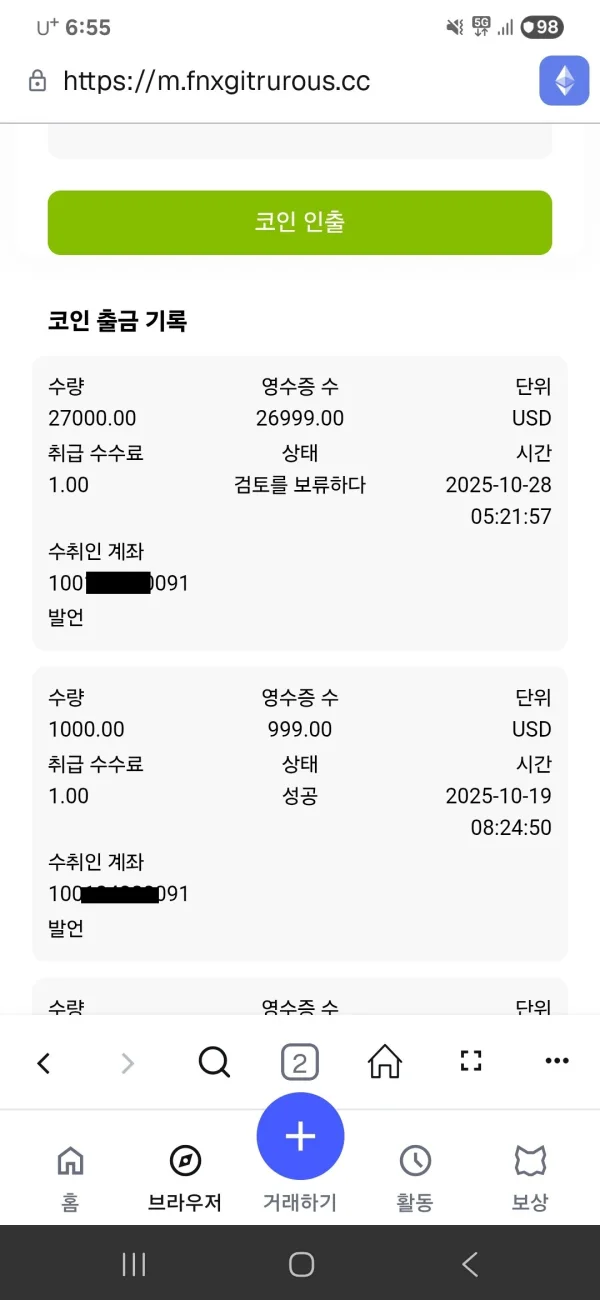
Task: Tap the lock icon beside the URL
Action: 37,81
